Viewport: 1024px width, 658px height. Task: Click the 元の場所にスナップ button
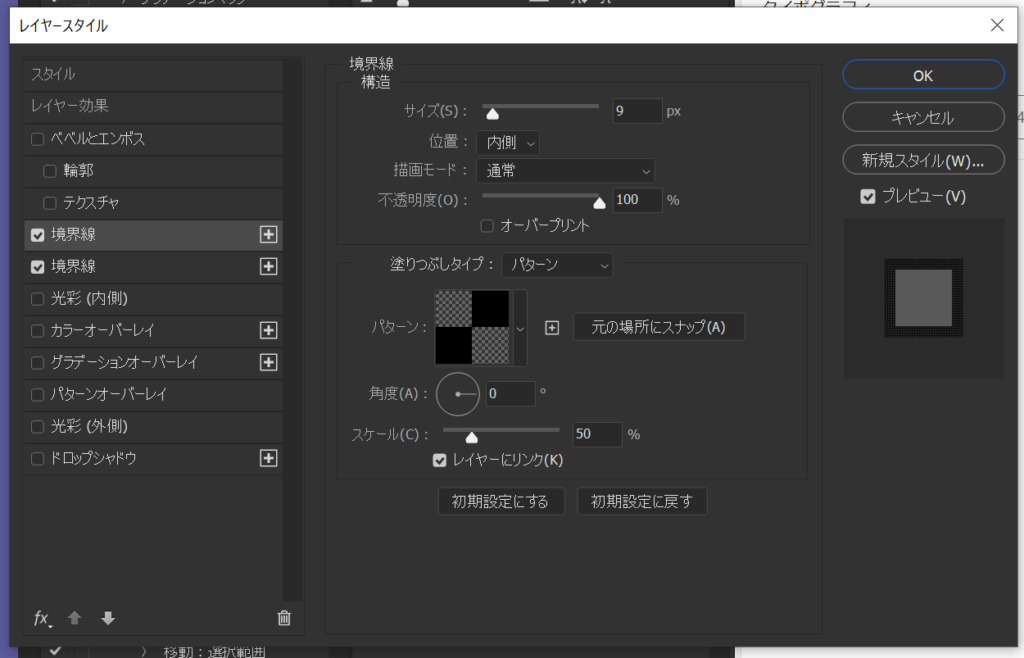pyautogui.click(x=658, y=327)
